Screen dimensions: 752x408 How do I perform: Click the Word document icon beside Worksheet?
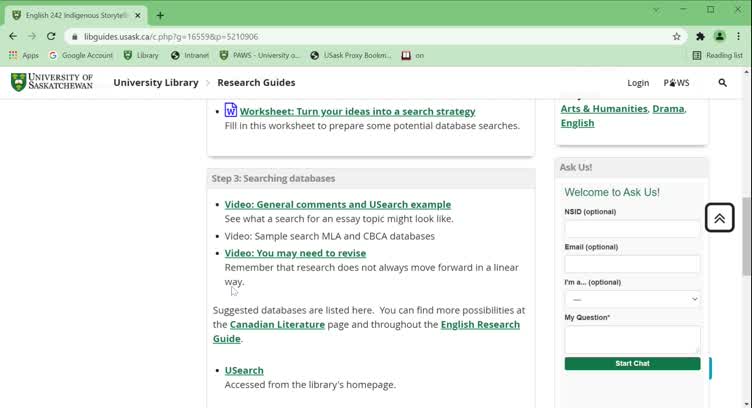231,110
